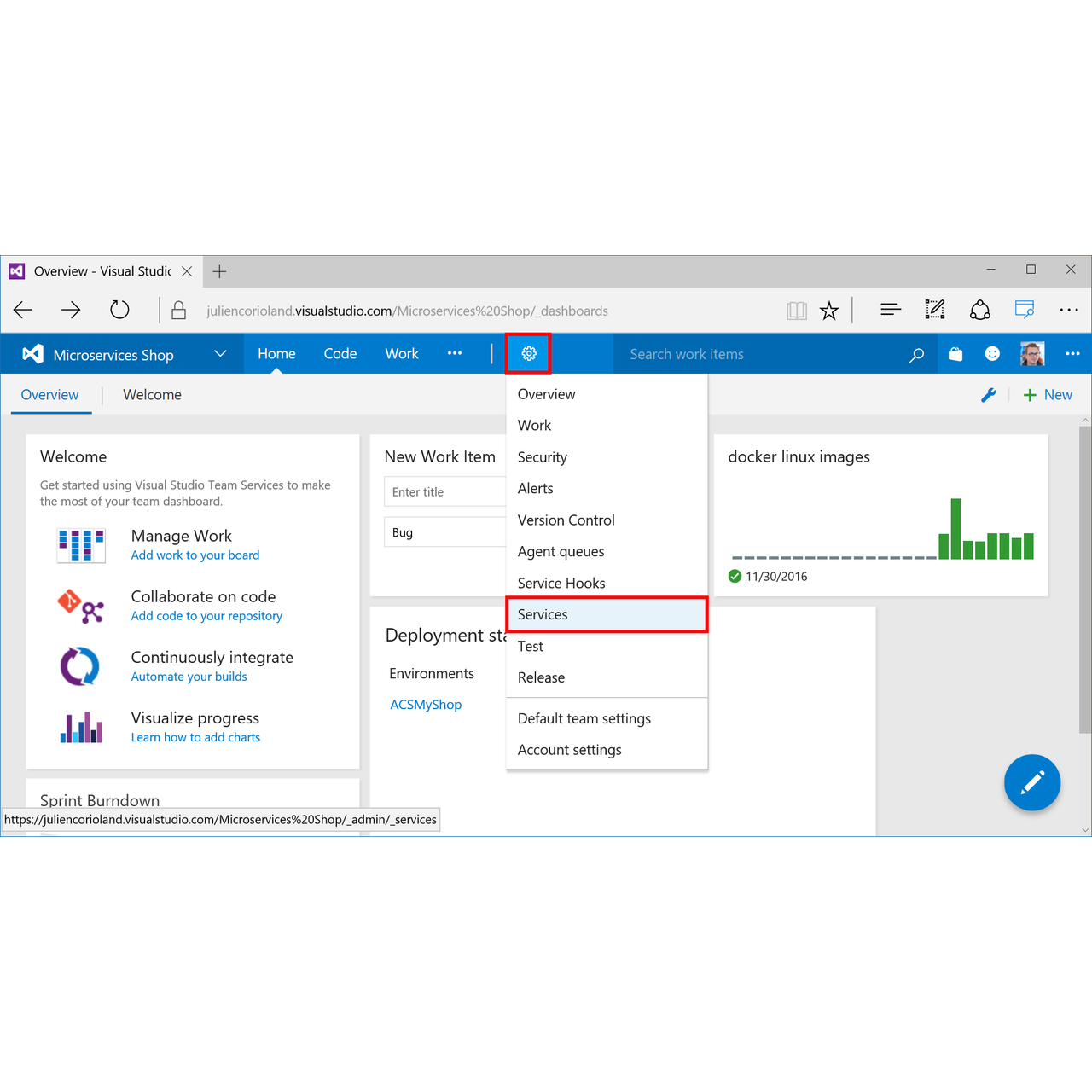Expand the navbar ellipsis overflow menu
Image resolution: width=1092 pixels, height=1092 pixels.
click(455, 353)
